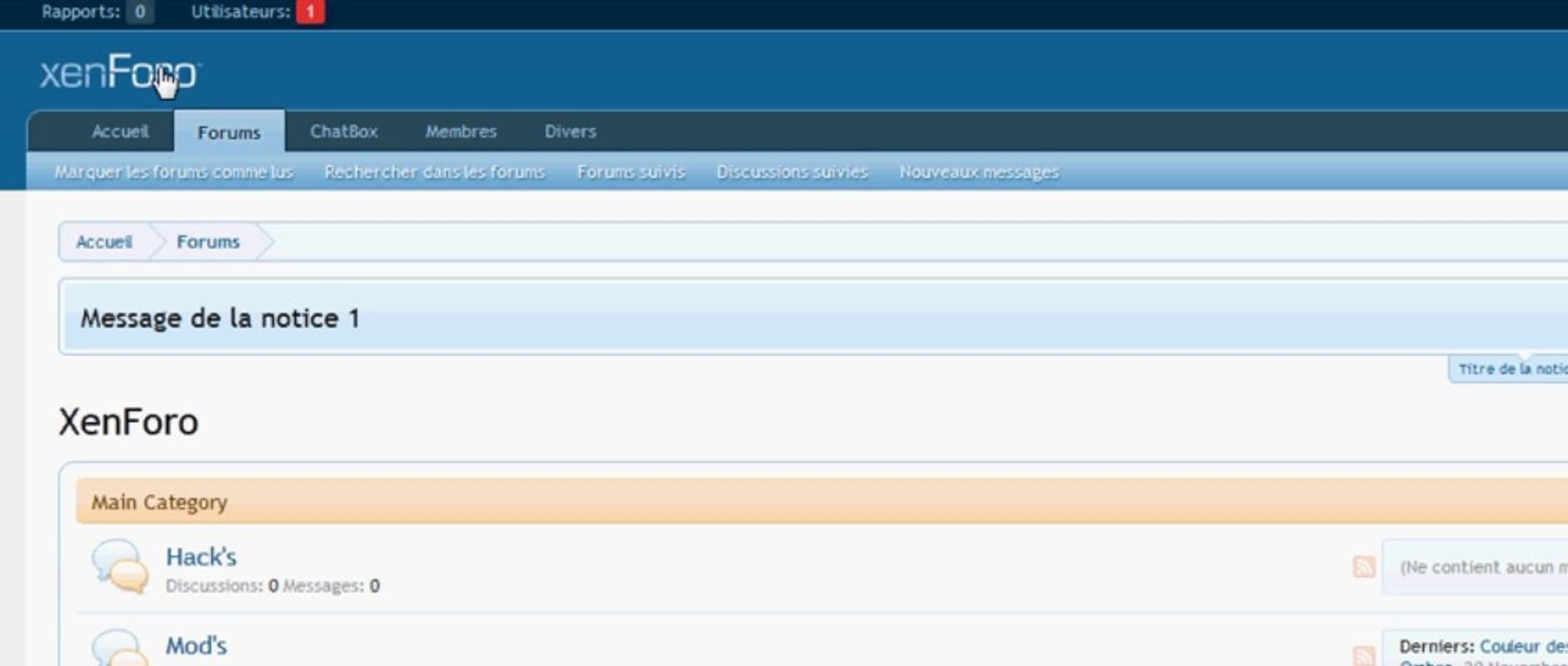The height and width of the screenshot is (666, 1568).
Task: Switch to the ChatBox tab
Action: point(344,131)
